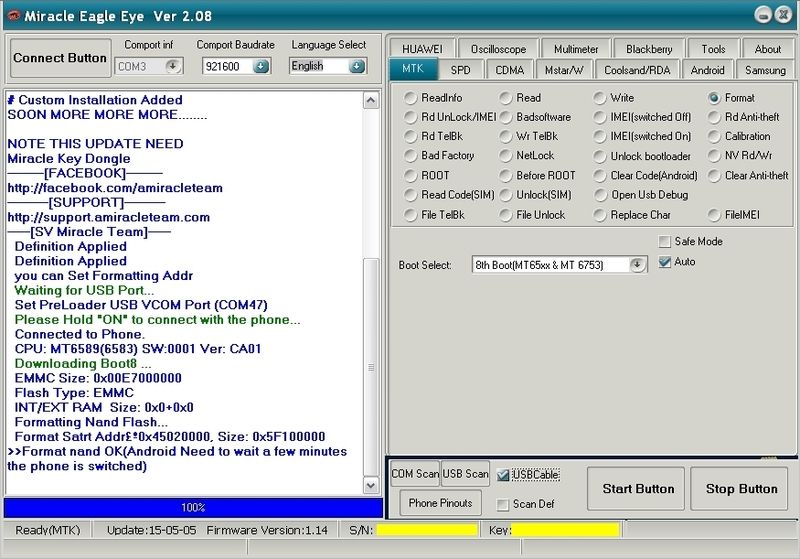Click the blue 100% progress bar
This screenshot has width=800, height=559.
193,507
